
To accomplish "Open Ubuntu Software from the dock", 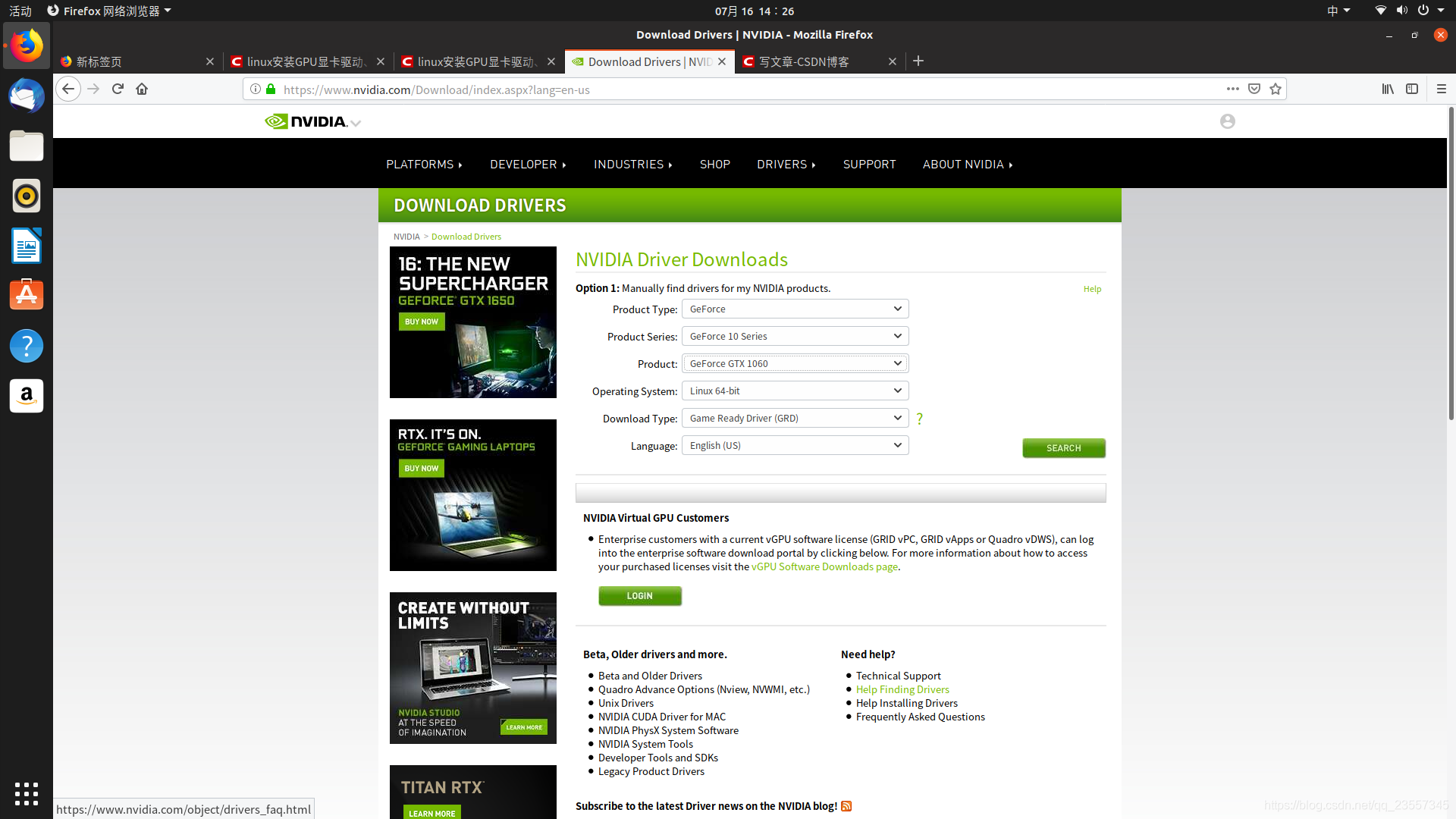I will click(x=26, y=294).
